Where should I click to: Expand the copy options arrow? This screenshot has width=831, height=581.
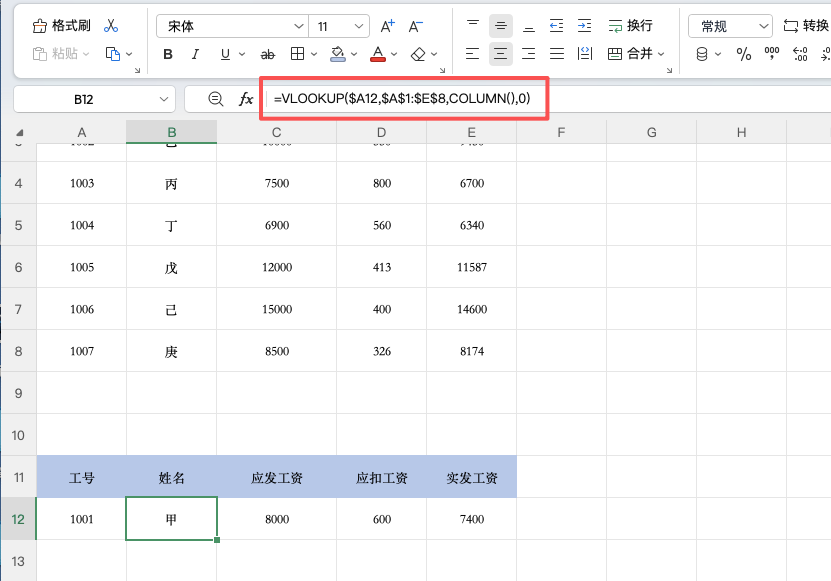point(129,54)
